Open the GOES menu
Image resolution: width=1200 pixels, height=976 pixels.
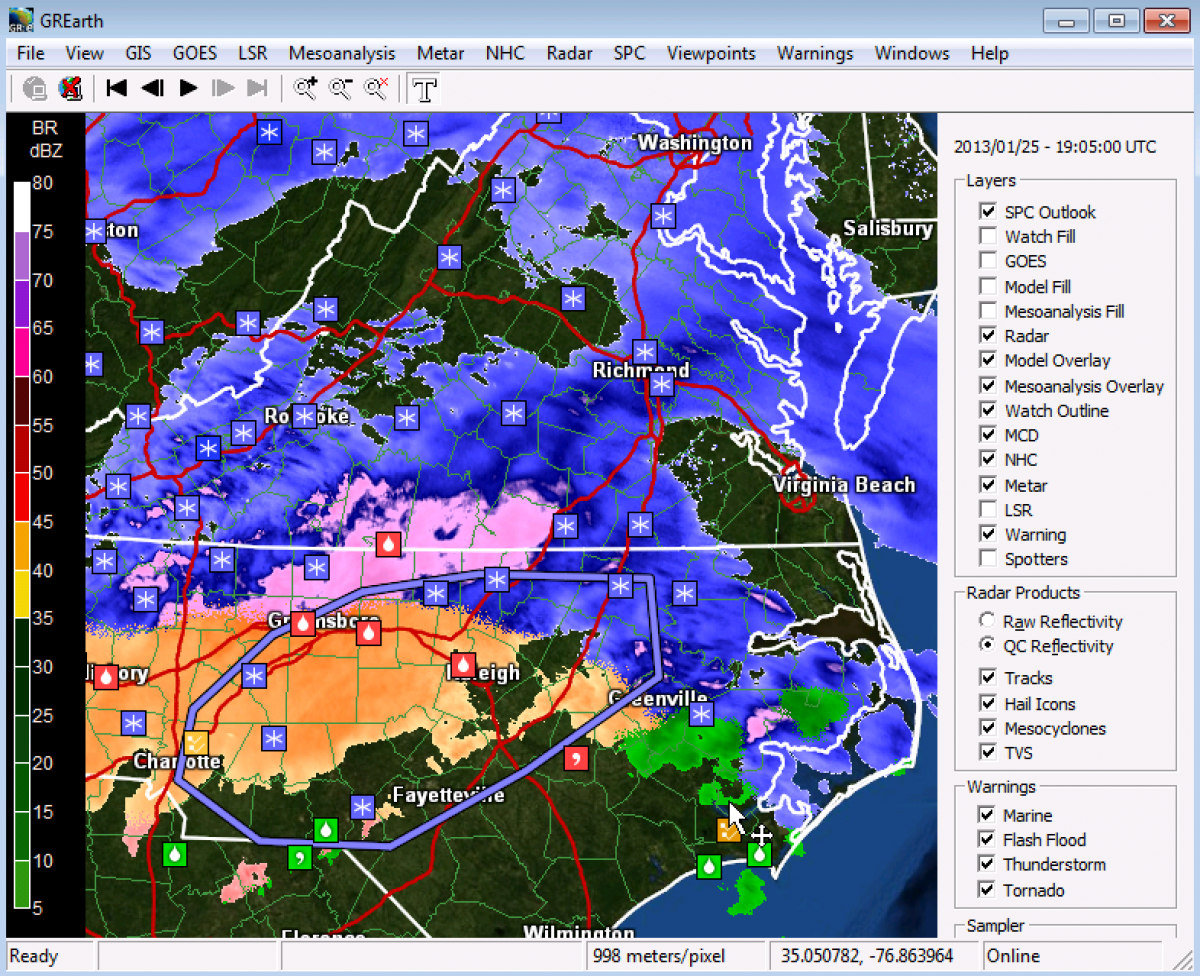pyautogui.click(x=194, y=53)
